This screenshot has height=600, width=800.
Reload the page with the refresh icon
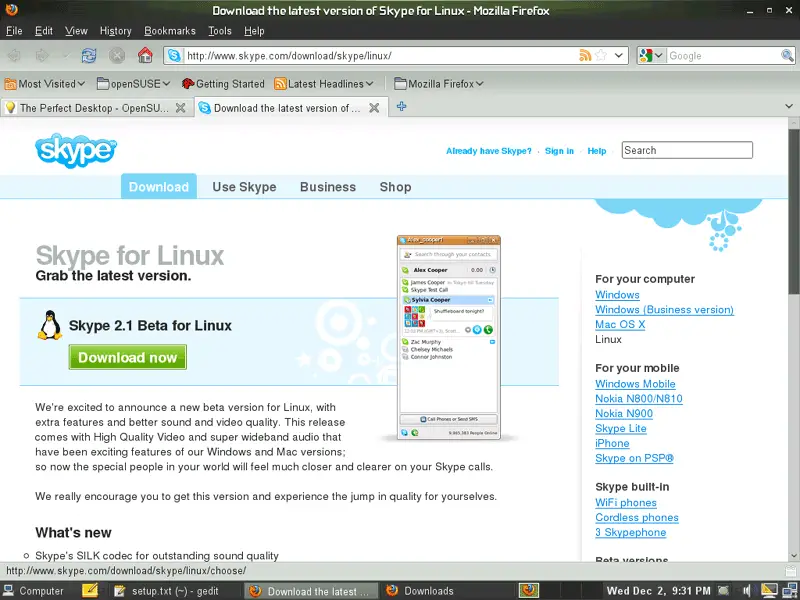(x=89, y=55)
